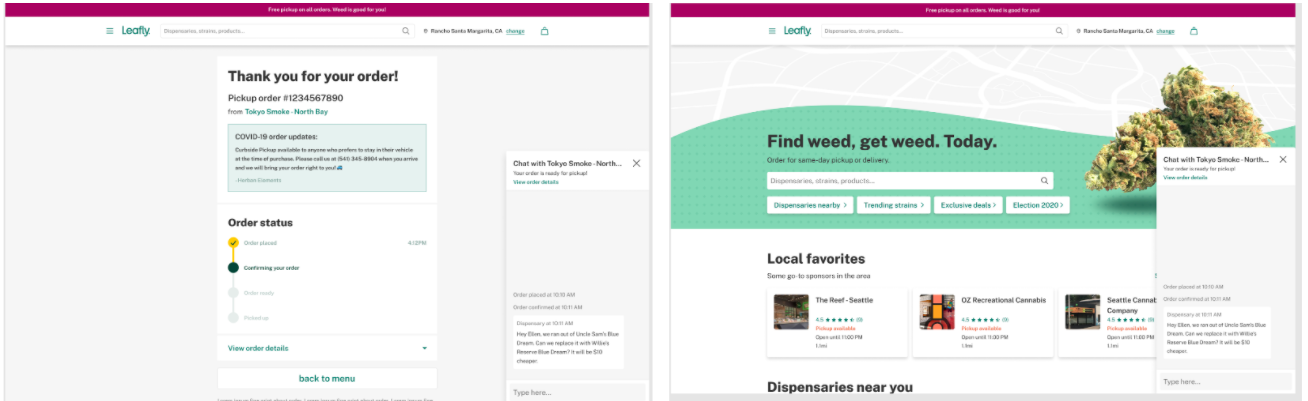Open OZ Recreational Cannabis thumbnail

point(938,312)
